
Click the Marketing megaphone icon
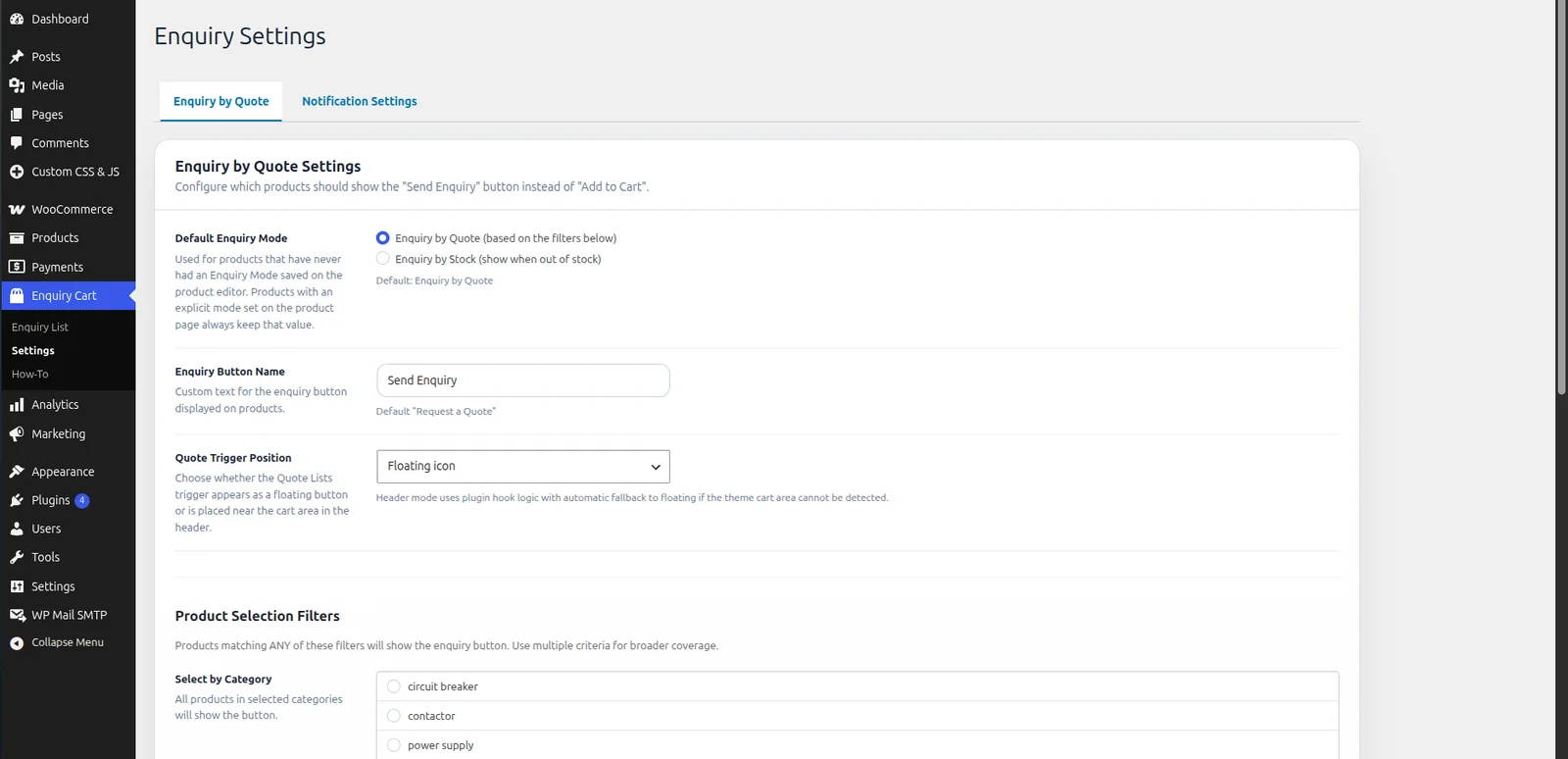click(17, 434)
